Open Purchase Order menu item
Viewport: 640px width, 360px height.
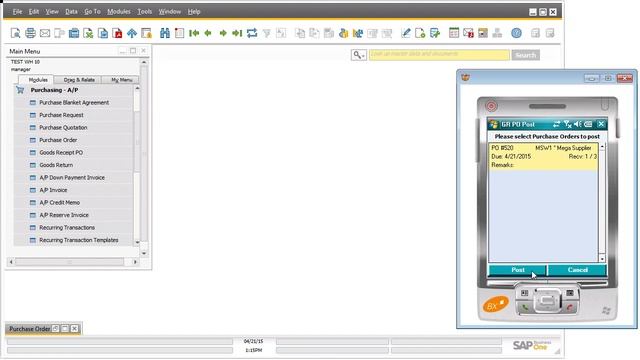(x=58, y=140)
